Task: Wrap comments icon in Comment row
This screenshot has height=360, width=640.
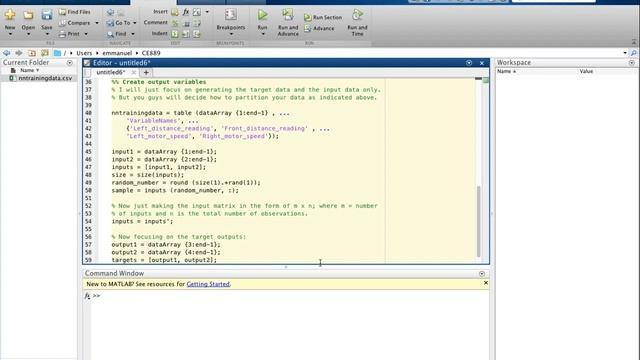Action: [x=197, y=23]
